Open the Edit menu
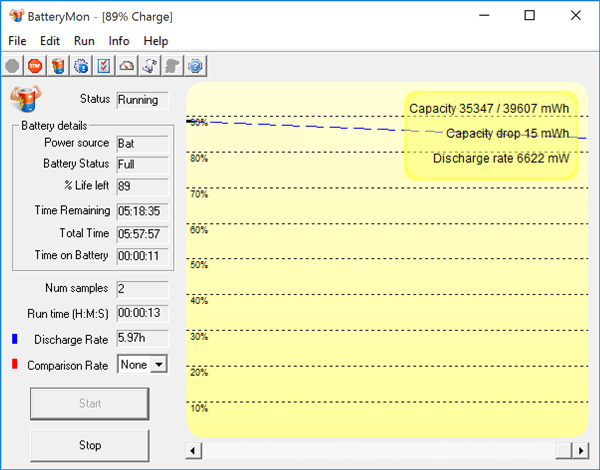The image size is (600, 470). coord(50,41)
